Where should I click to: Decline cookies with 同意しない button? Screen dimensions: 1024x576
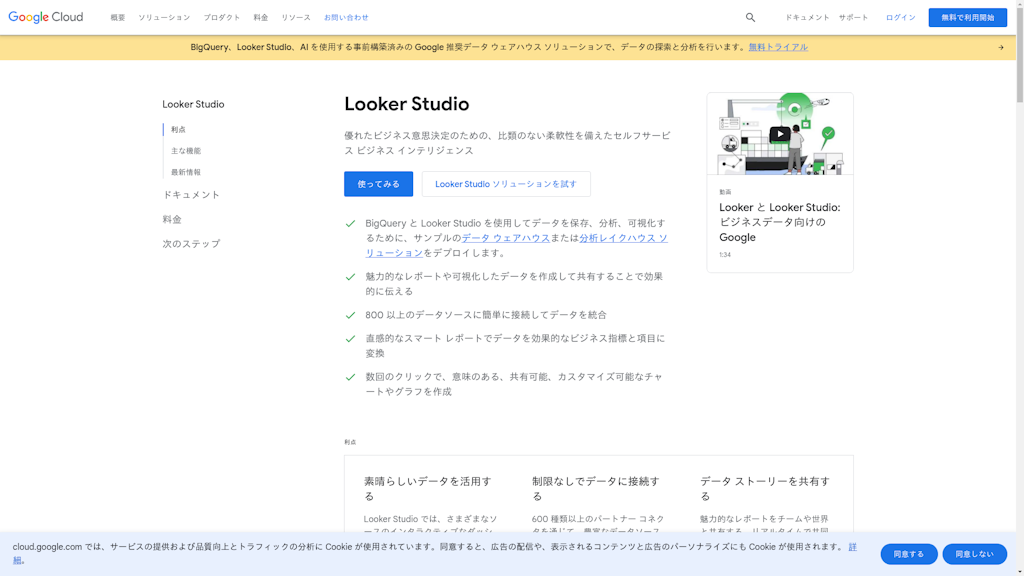pyautogui.click(x=974, y=554)
